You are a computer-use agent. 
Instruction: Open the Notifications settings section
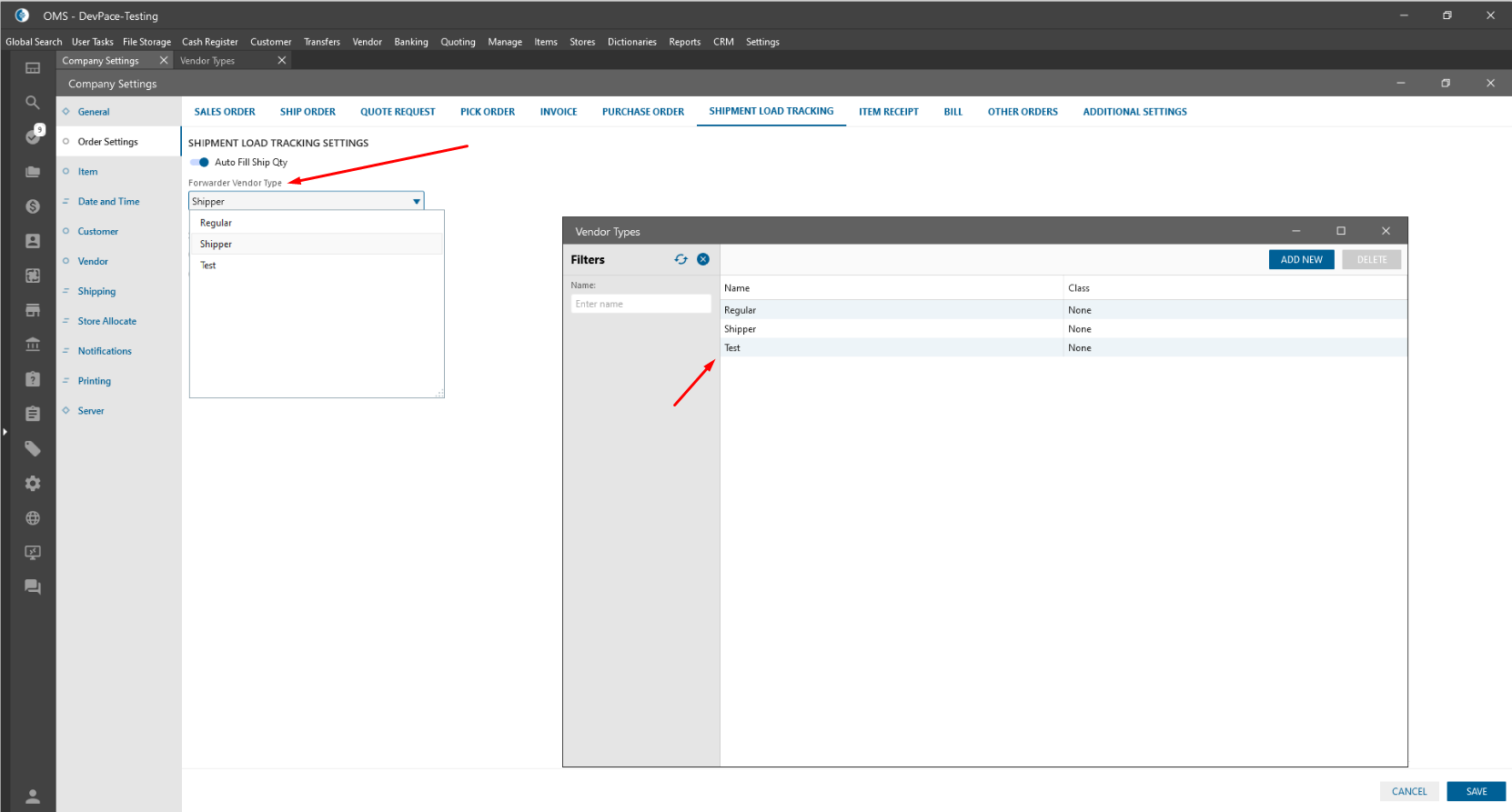[105, 351]
